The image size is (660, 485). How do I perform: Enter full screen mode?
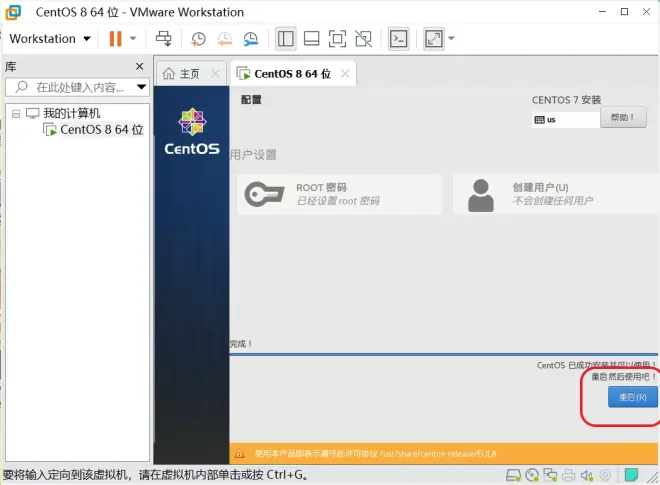[338, 39]
